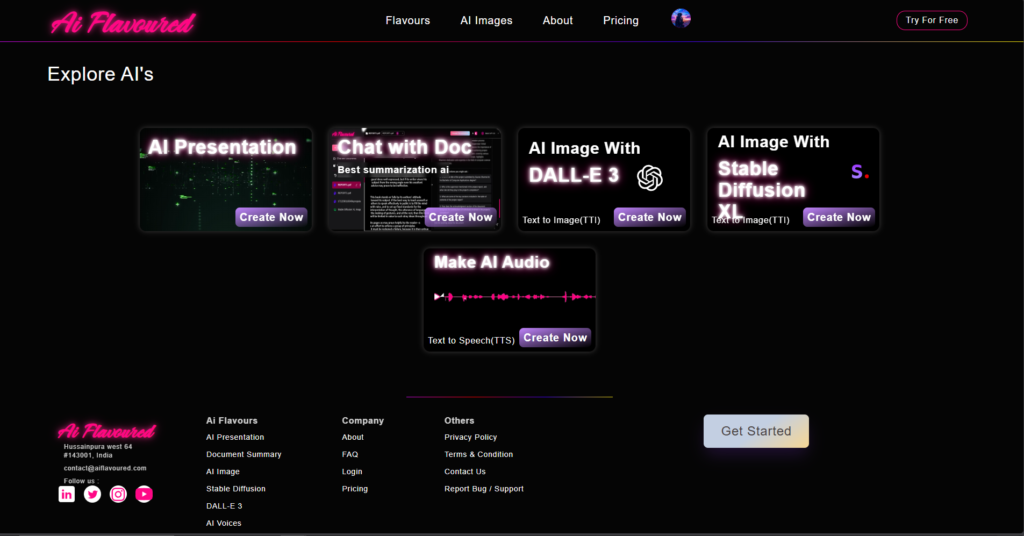
Task: Open the Flavours menu in navbar
Action: [x=408, y=20]
